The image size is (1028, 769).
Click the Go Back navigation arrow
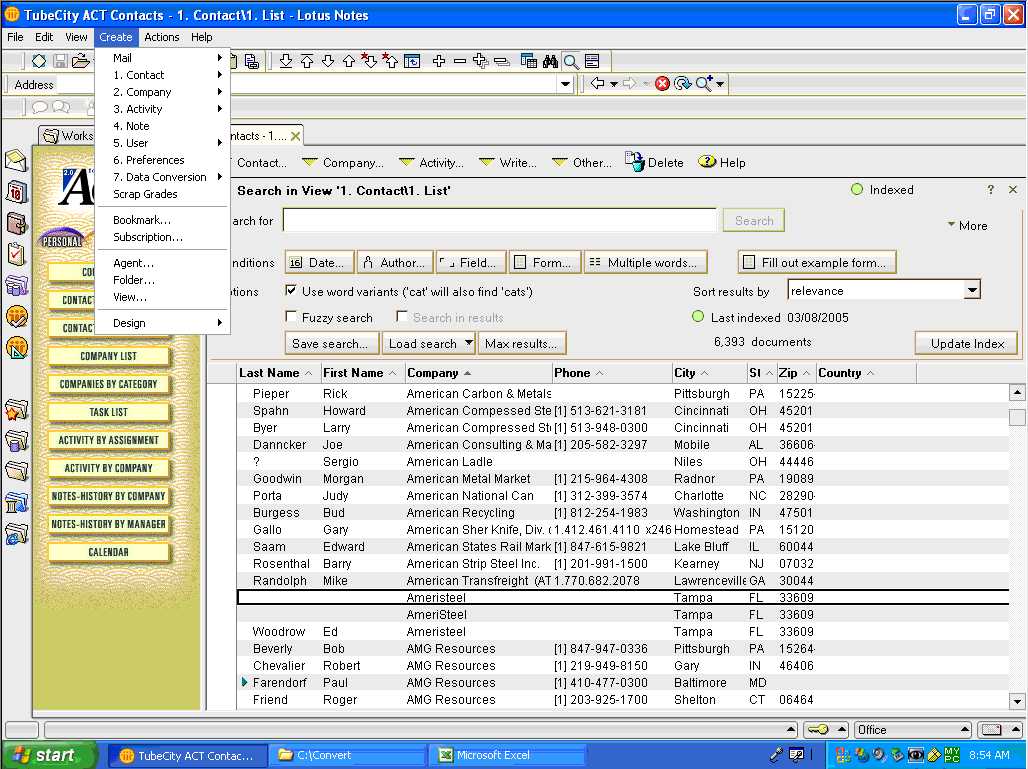pos(597,83)
